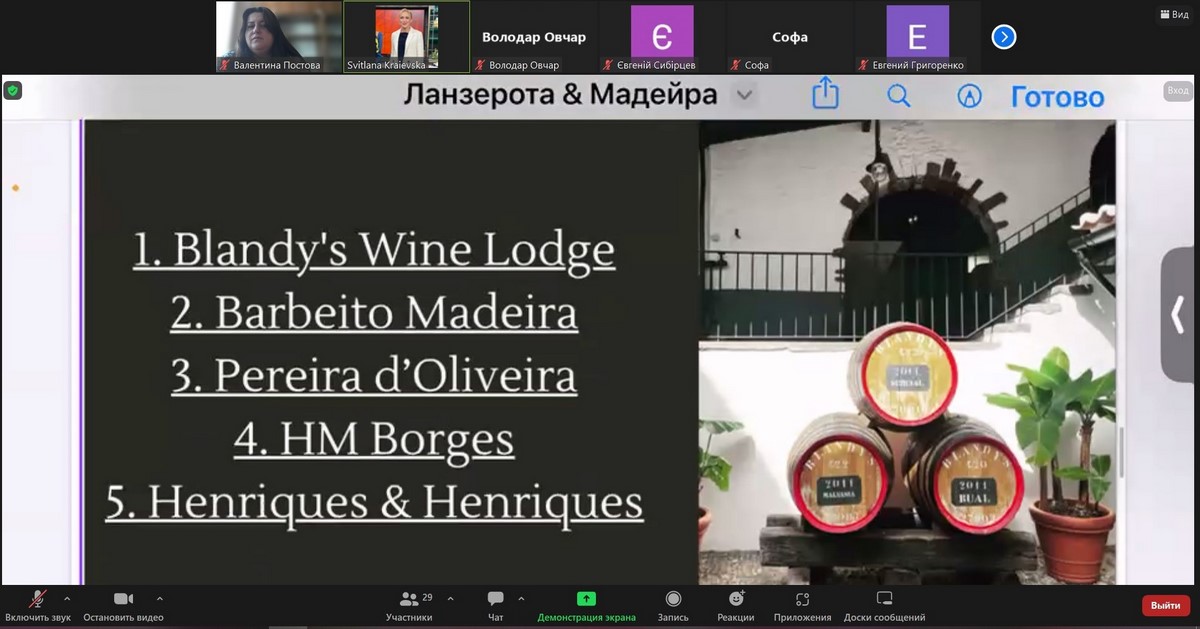The width and height of the screenshot is (1200, 629).
Task: Open the Участники participants panel
Action: tap(409, 605)
